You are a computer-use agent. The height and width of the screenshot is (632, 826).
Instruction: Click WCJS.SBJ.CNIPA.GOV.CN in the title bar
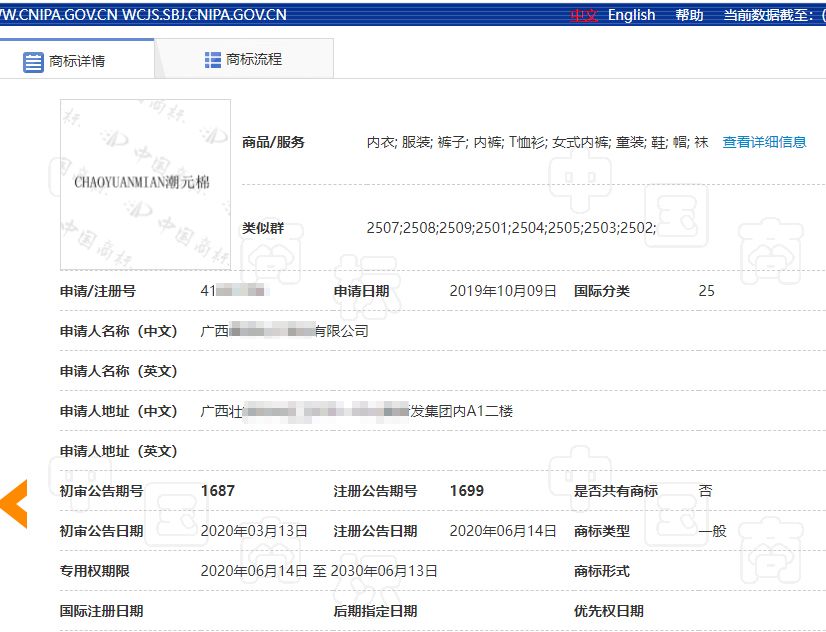pos(204,14)
